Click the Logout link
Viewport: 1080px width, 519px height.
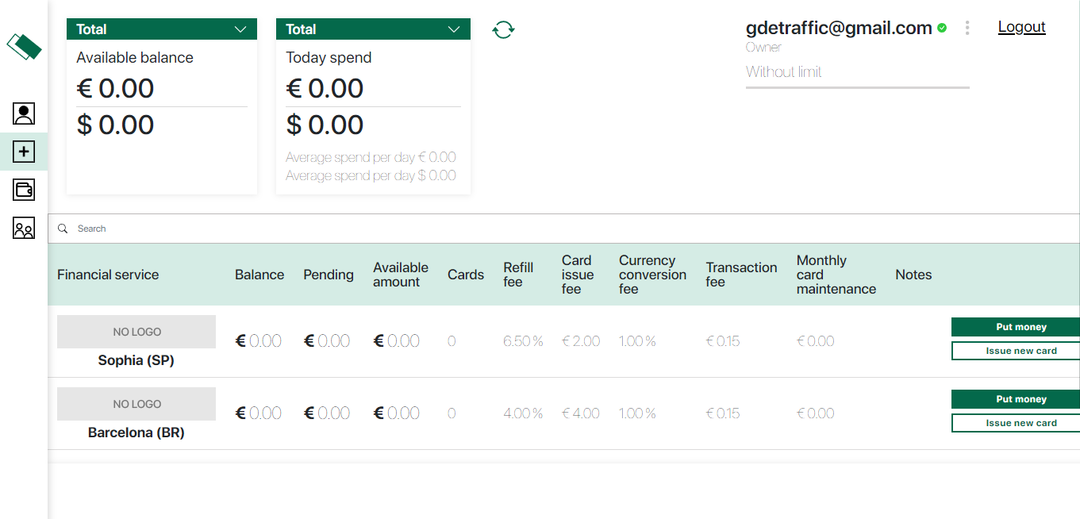coord(1021,27)
